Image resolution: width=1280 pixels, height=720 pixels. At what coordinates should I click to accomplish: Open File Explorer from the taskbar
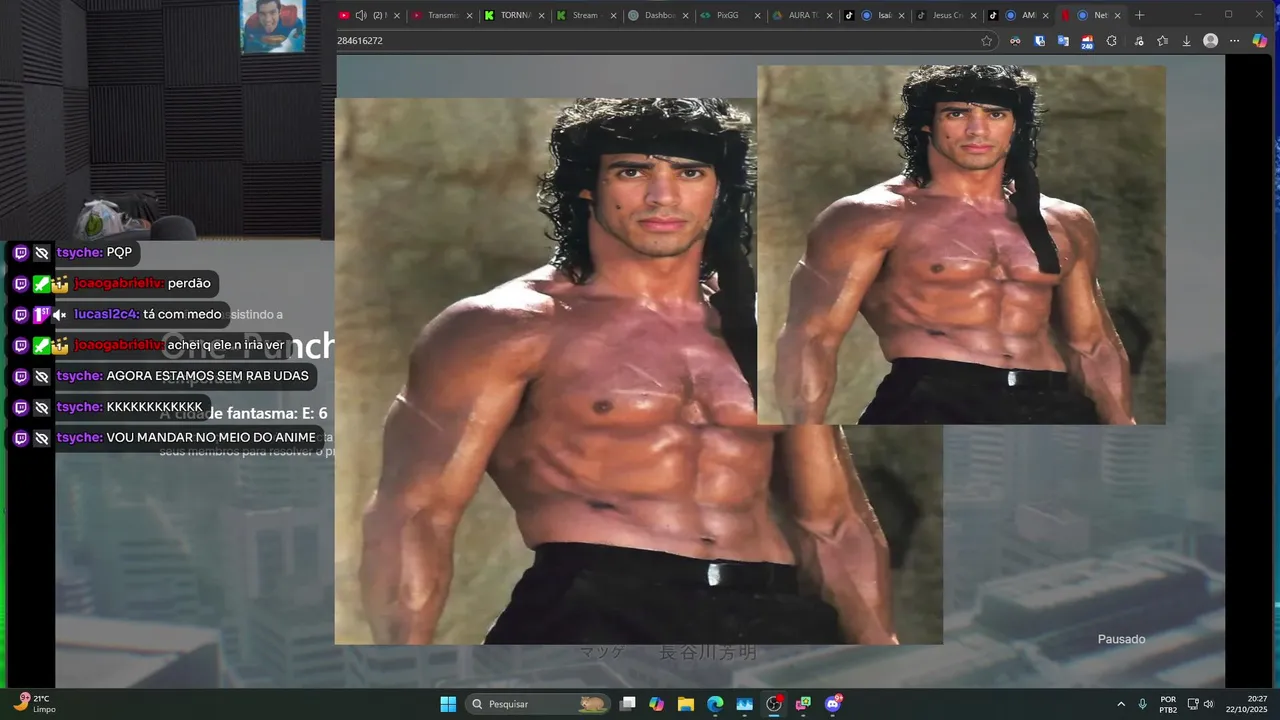click(686, 704)
